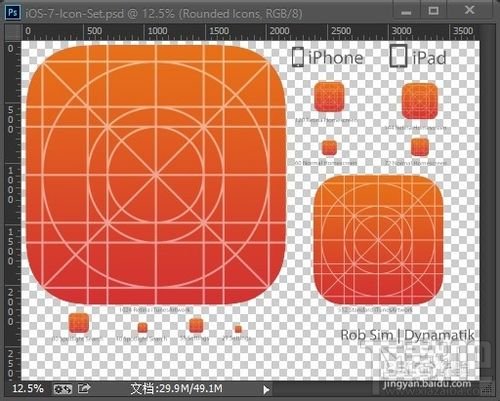Maximize the document window

tap(433, 11)
